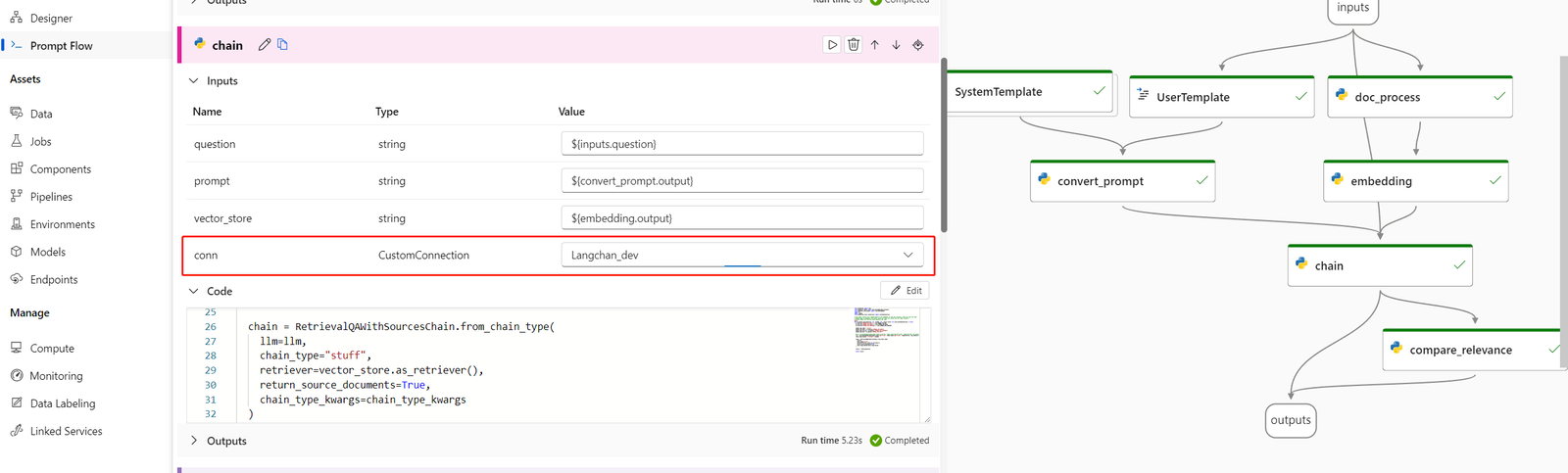
Task: Expand the Outputs section below the code
Action: (193, 441)
